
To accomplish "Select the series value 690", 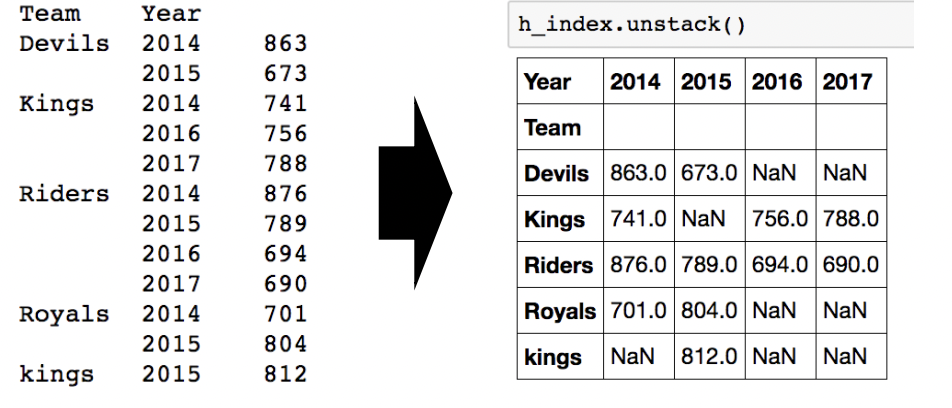I will coord(286,284).
